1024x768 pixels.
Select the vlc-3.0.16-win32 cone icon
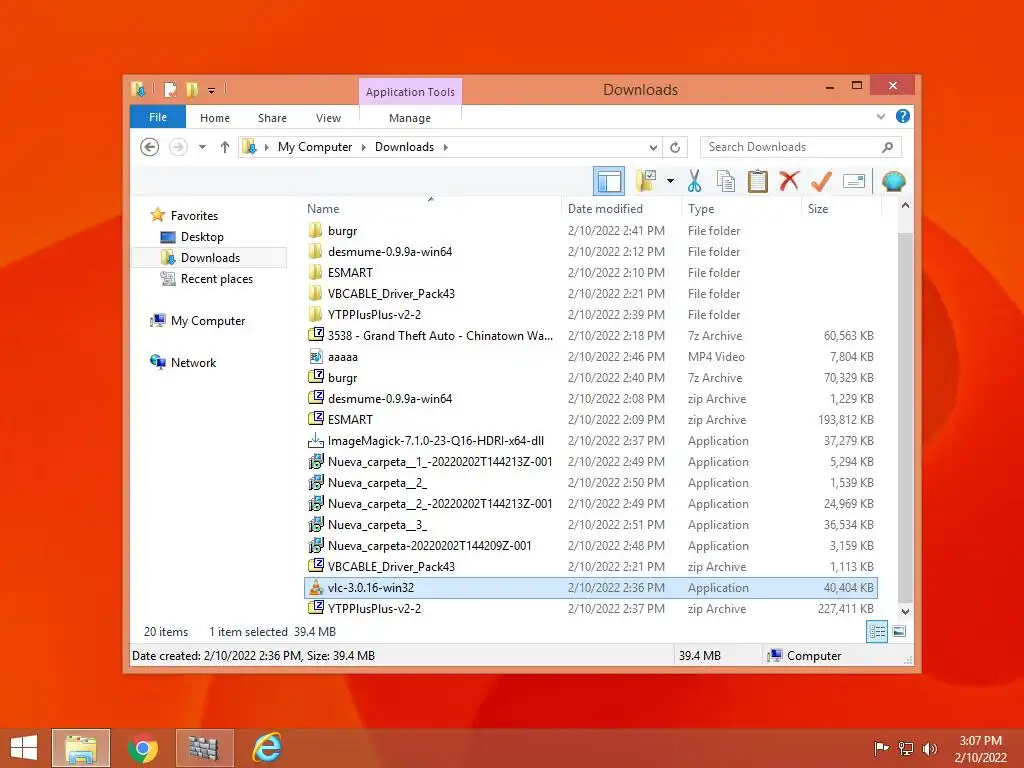coord(316,587)
